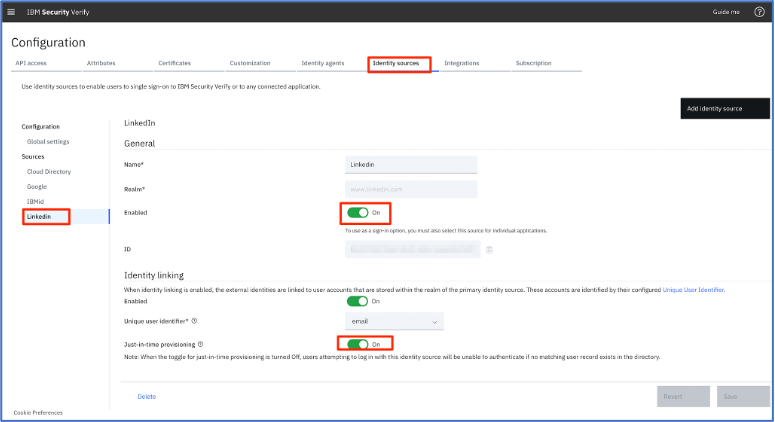The width and height of the screenshot is (775, 422).
Task: Click the Guide me link
Action: pyautogui.click(x=726, y=12)
